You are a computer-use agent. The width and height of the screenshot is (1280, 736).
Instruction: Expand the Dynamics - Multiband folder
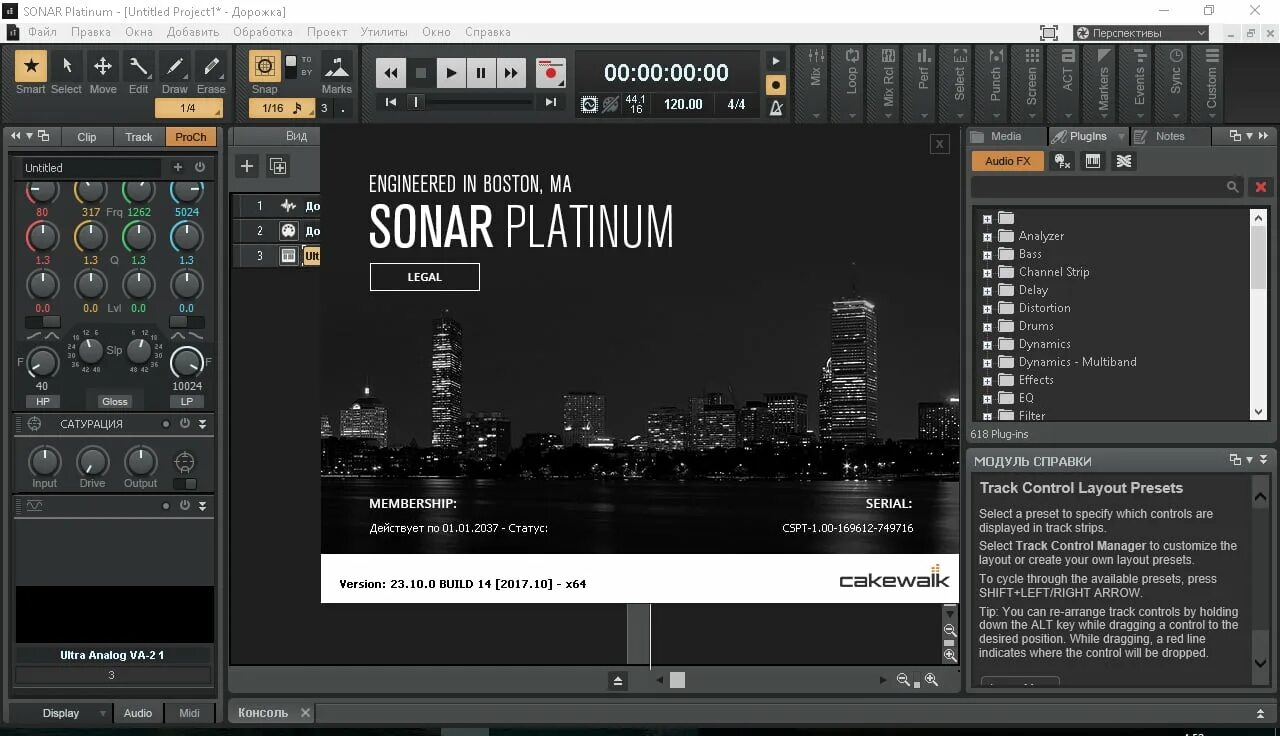click(x=987, y=362)
